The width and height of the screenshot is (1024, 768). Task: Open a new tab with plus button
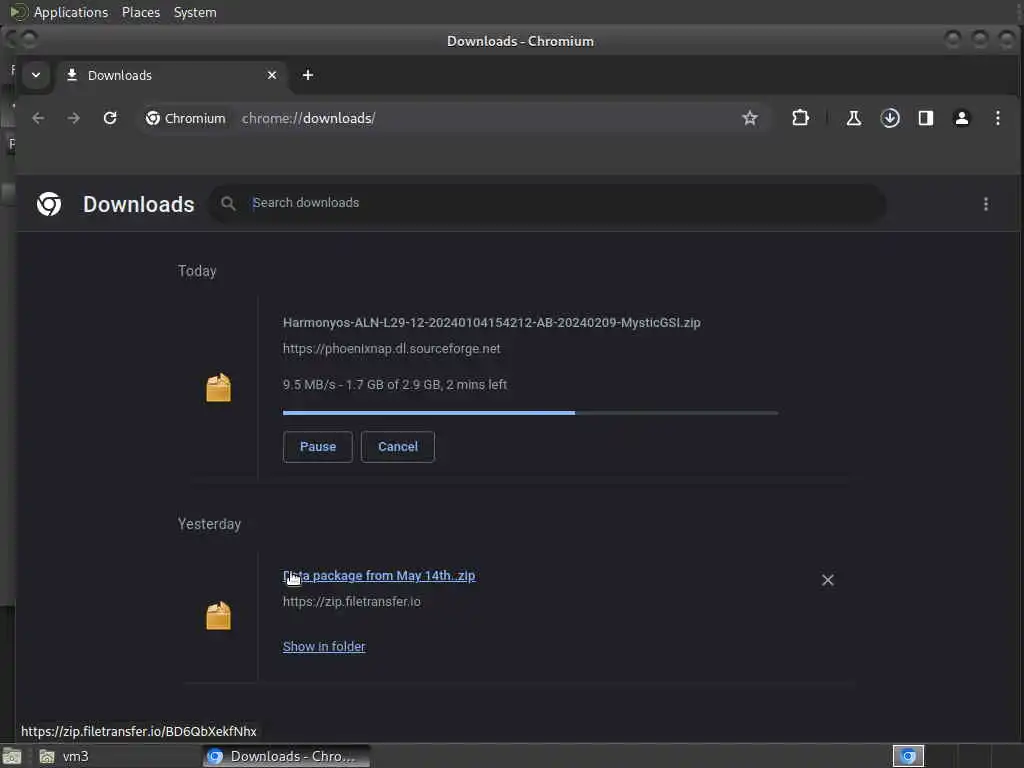(x=308, y=75)
